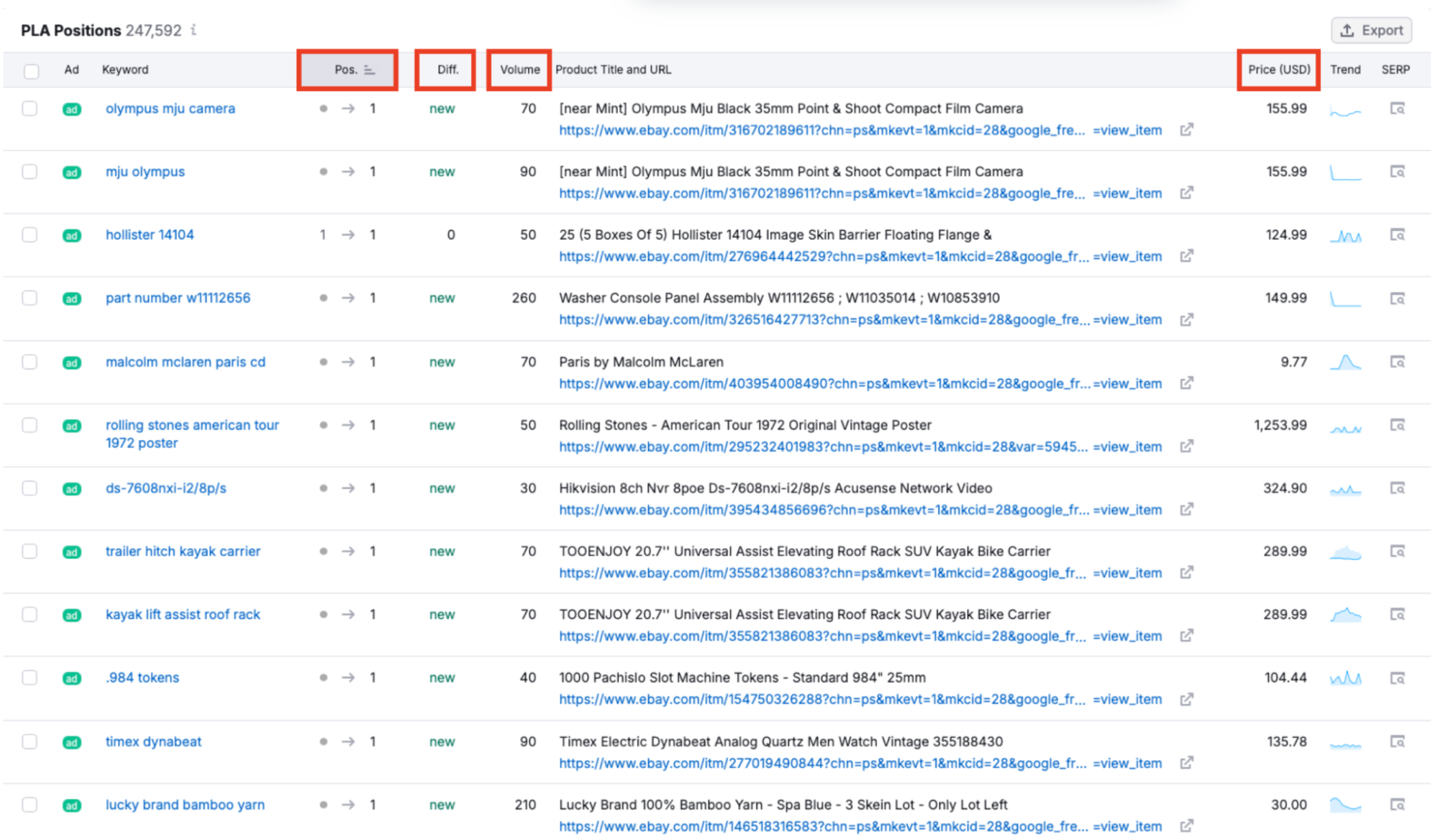Check the row checkbox for trailer hitch kayak carrier
The image size is (1438, 840).
coord(30,552)
